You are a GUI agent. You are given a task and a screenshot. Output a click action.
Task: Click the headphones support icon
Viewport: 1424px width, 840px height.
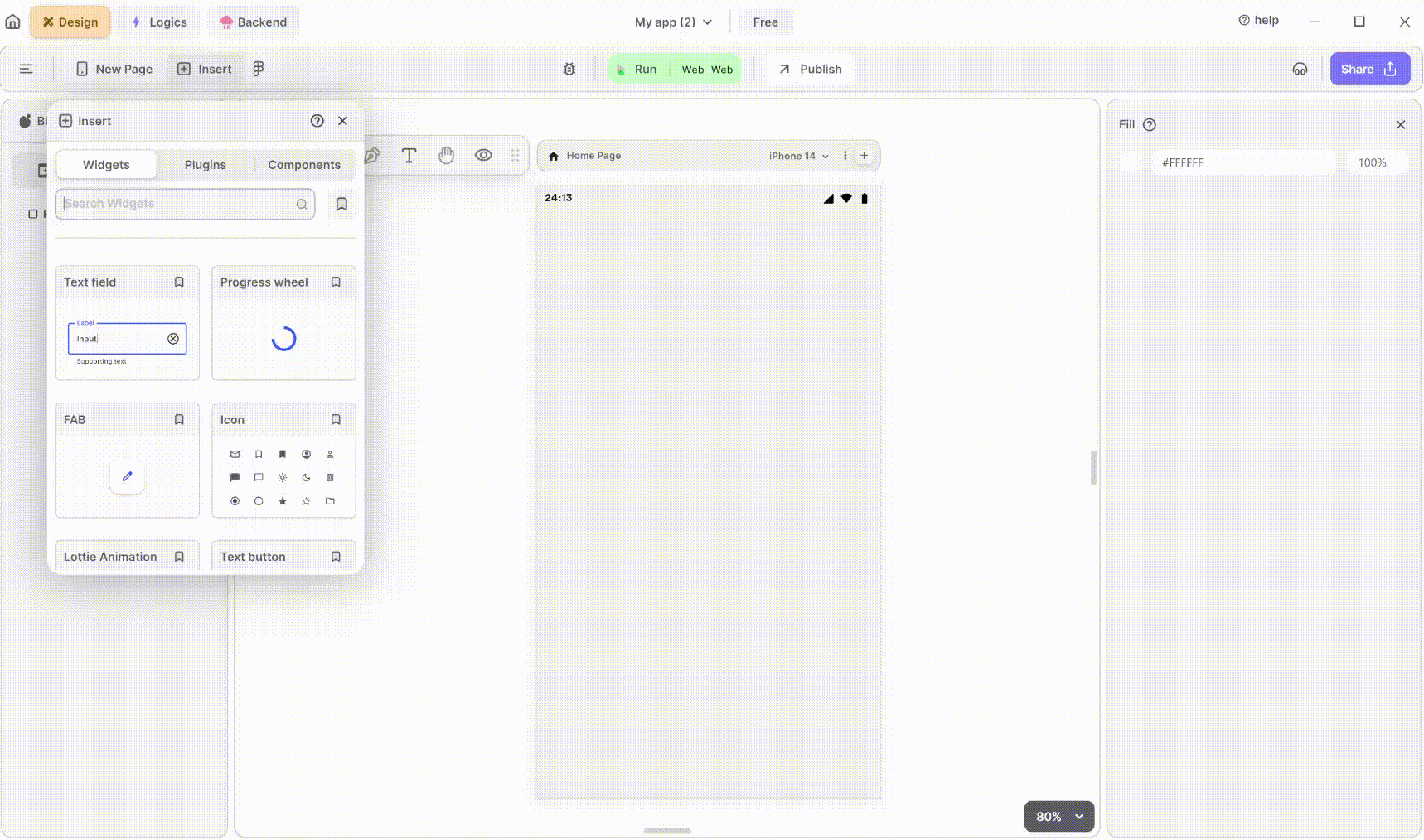(x=1300, y=70)
